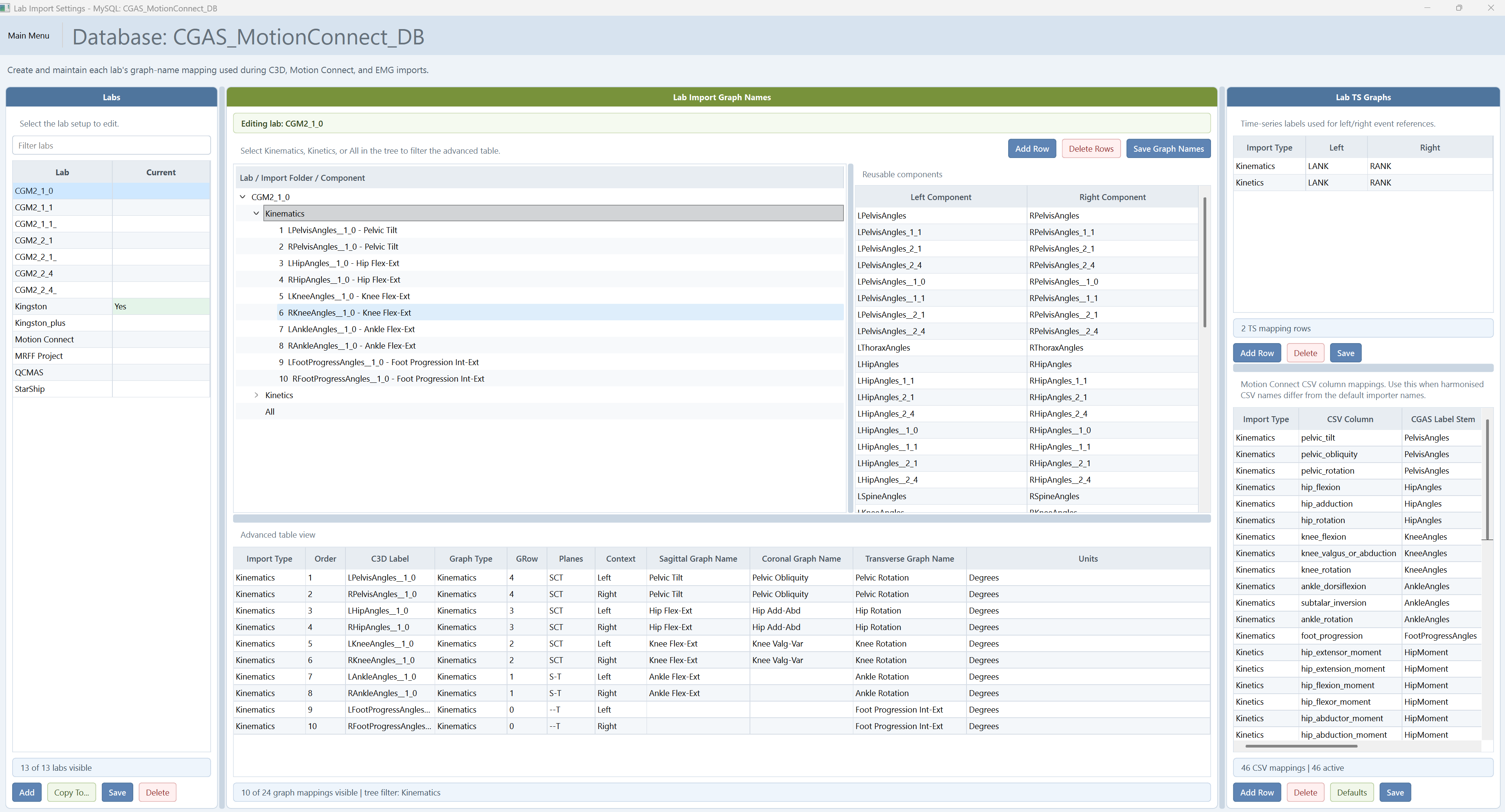Collapse the CGM2_1_0 tree node

click(x=243, y=197)
